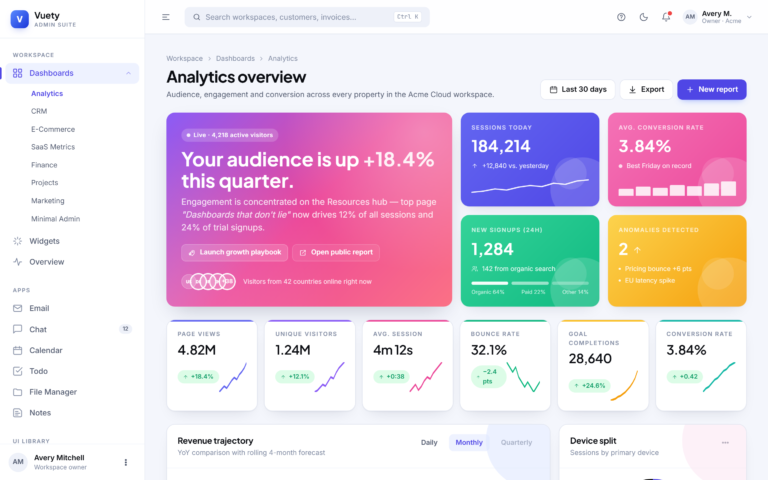Image resolution: width=768 pixels, height=480 pixels.
Task: Click the Chat bubble icon
Action: [18, 329]
